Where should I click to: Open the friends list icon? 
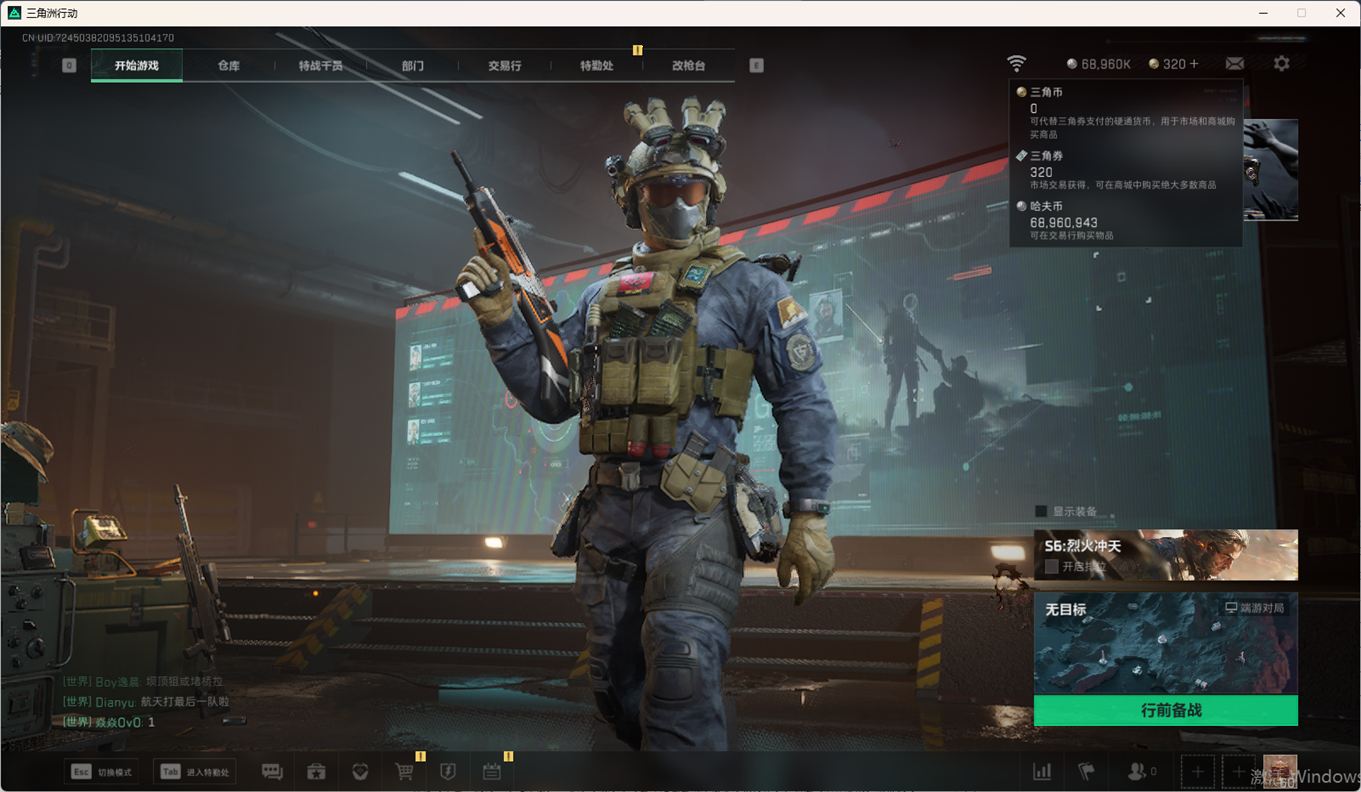point(1141,771)
